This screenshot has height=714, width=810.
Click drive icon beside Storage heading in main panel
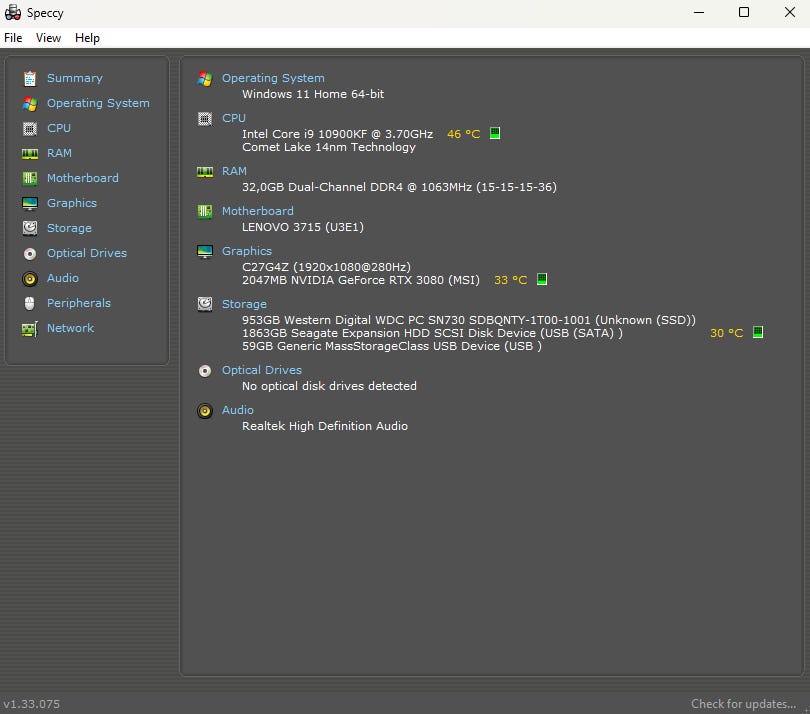tap(205, 304)
